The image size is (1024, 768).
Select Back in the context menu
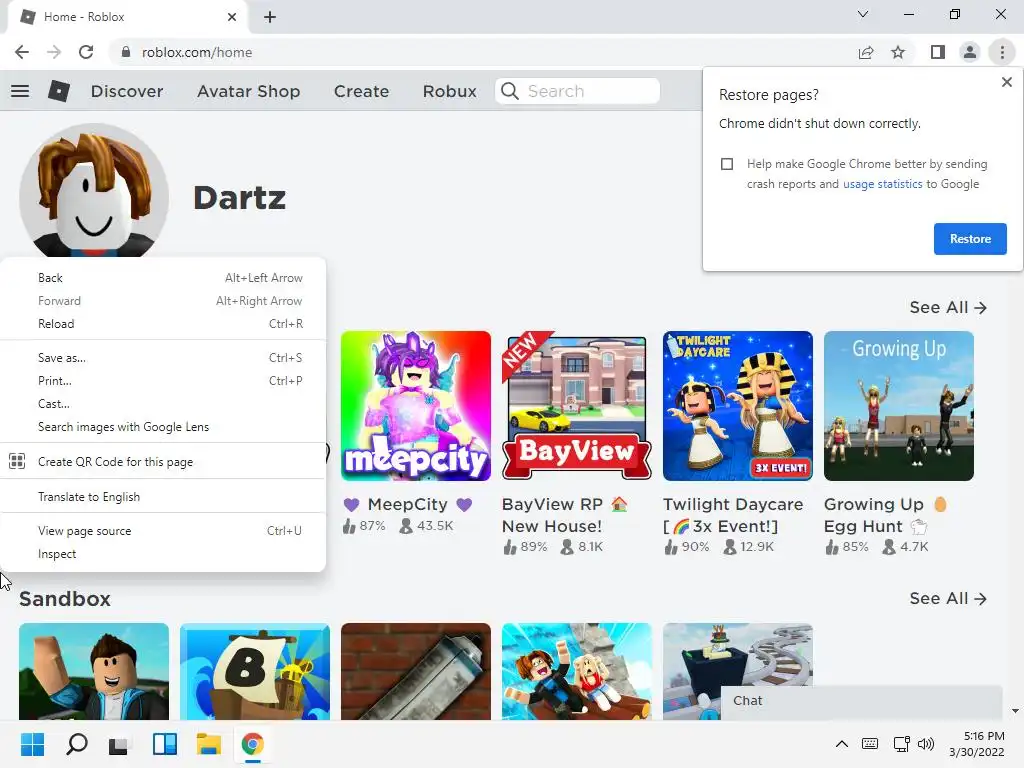[163, 278]
